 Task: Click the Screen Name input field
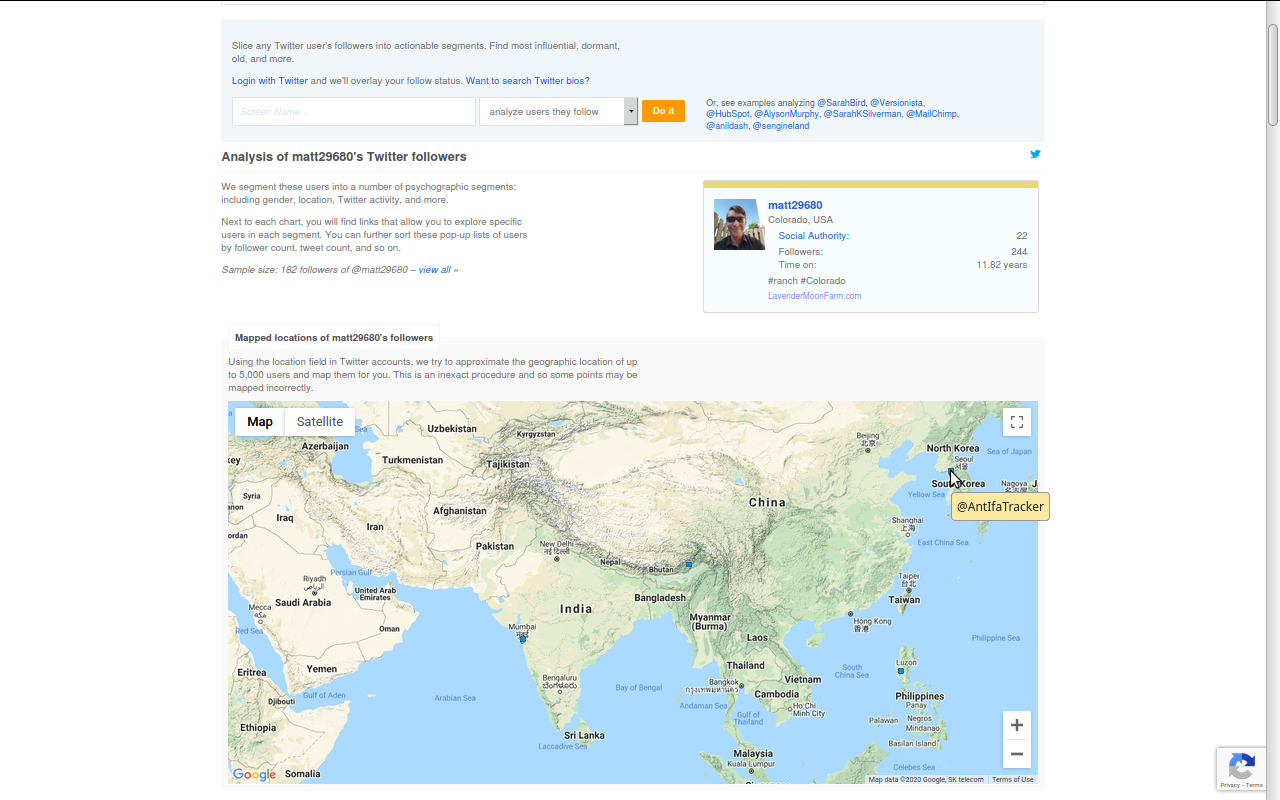point(354,111)
